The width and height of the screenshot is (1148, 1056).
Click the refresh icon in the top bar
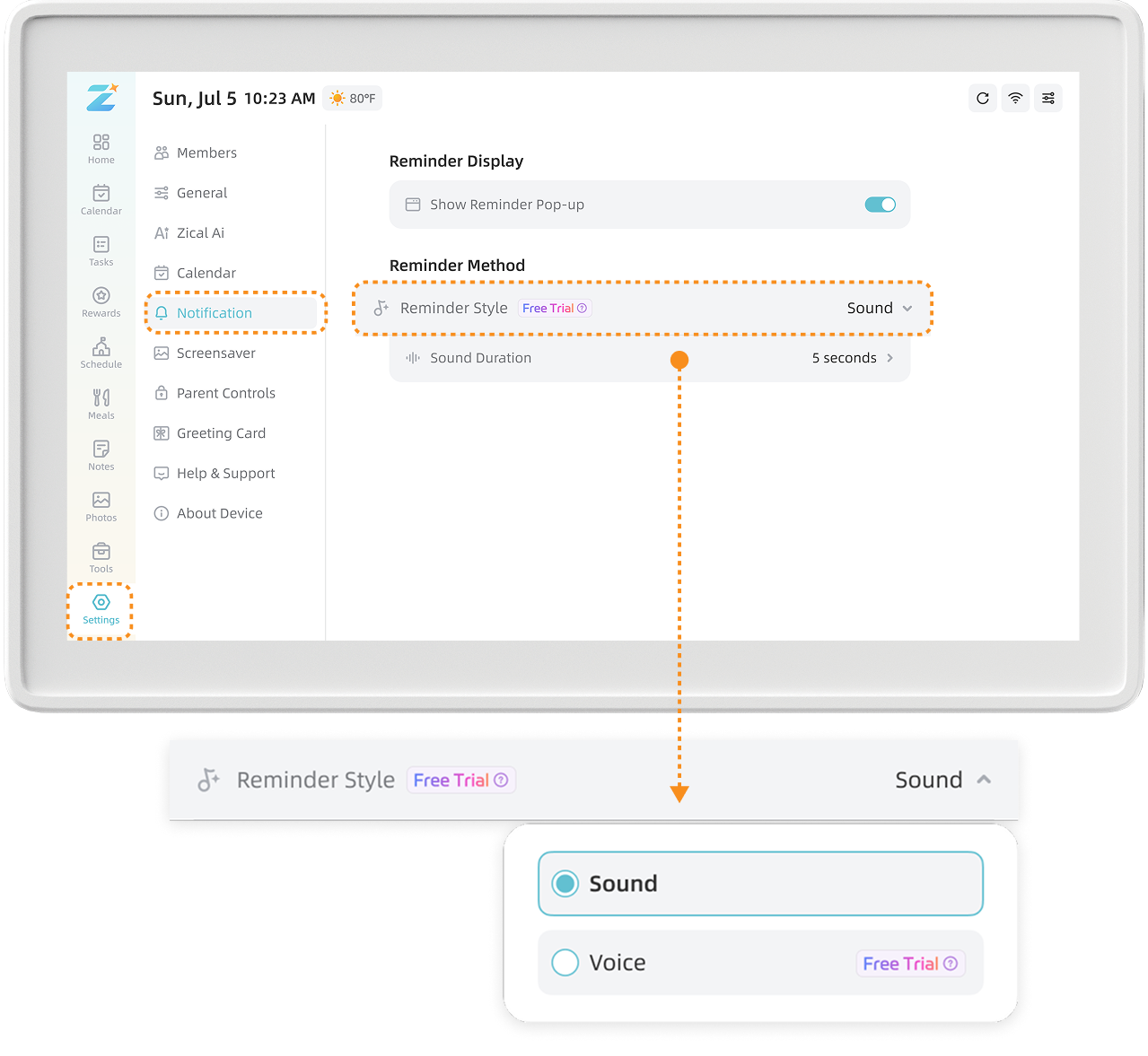(983, 99)
